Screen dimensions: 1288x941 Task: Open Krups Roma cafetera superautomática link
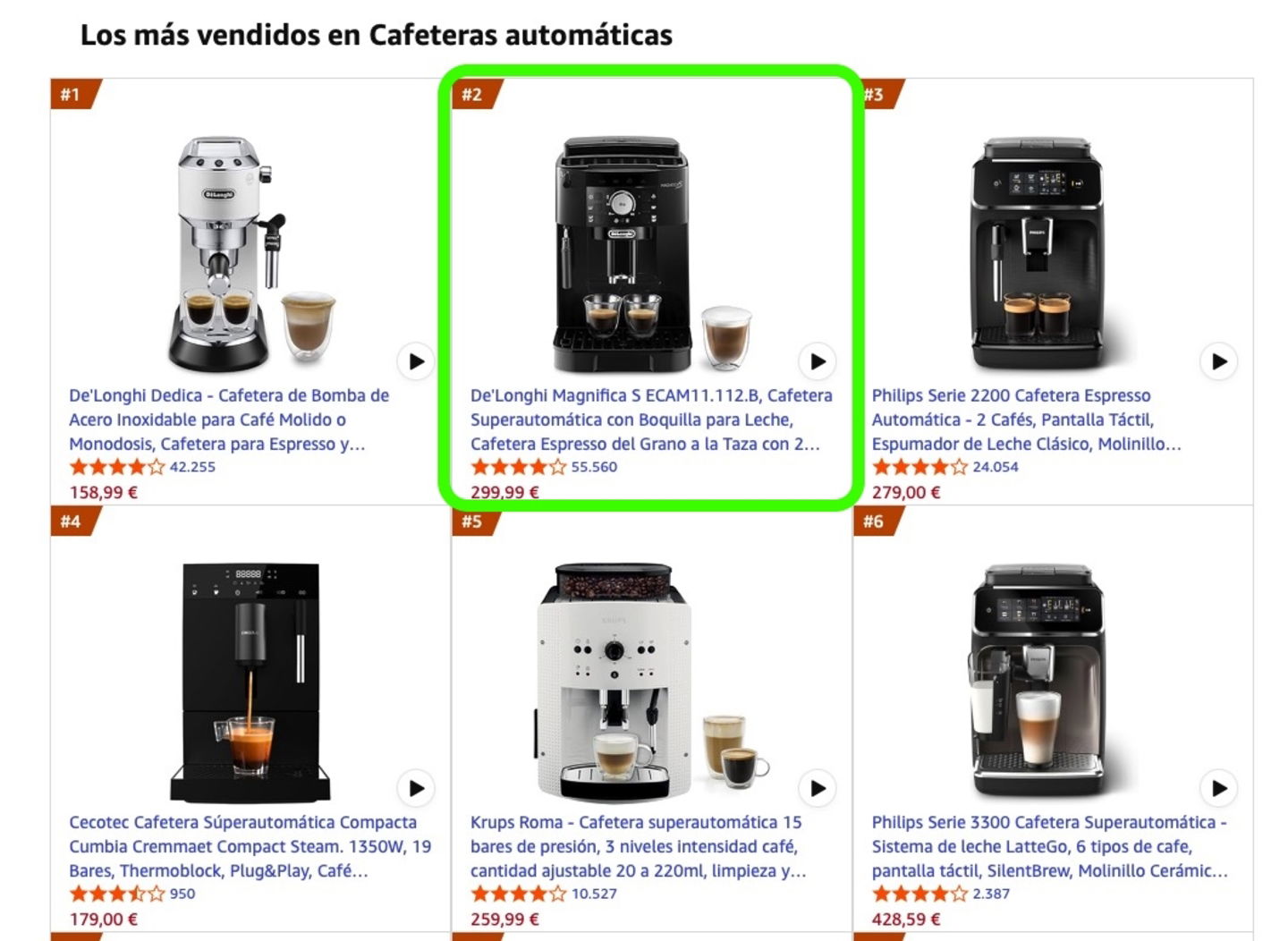point(639,846)
